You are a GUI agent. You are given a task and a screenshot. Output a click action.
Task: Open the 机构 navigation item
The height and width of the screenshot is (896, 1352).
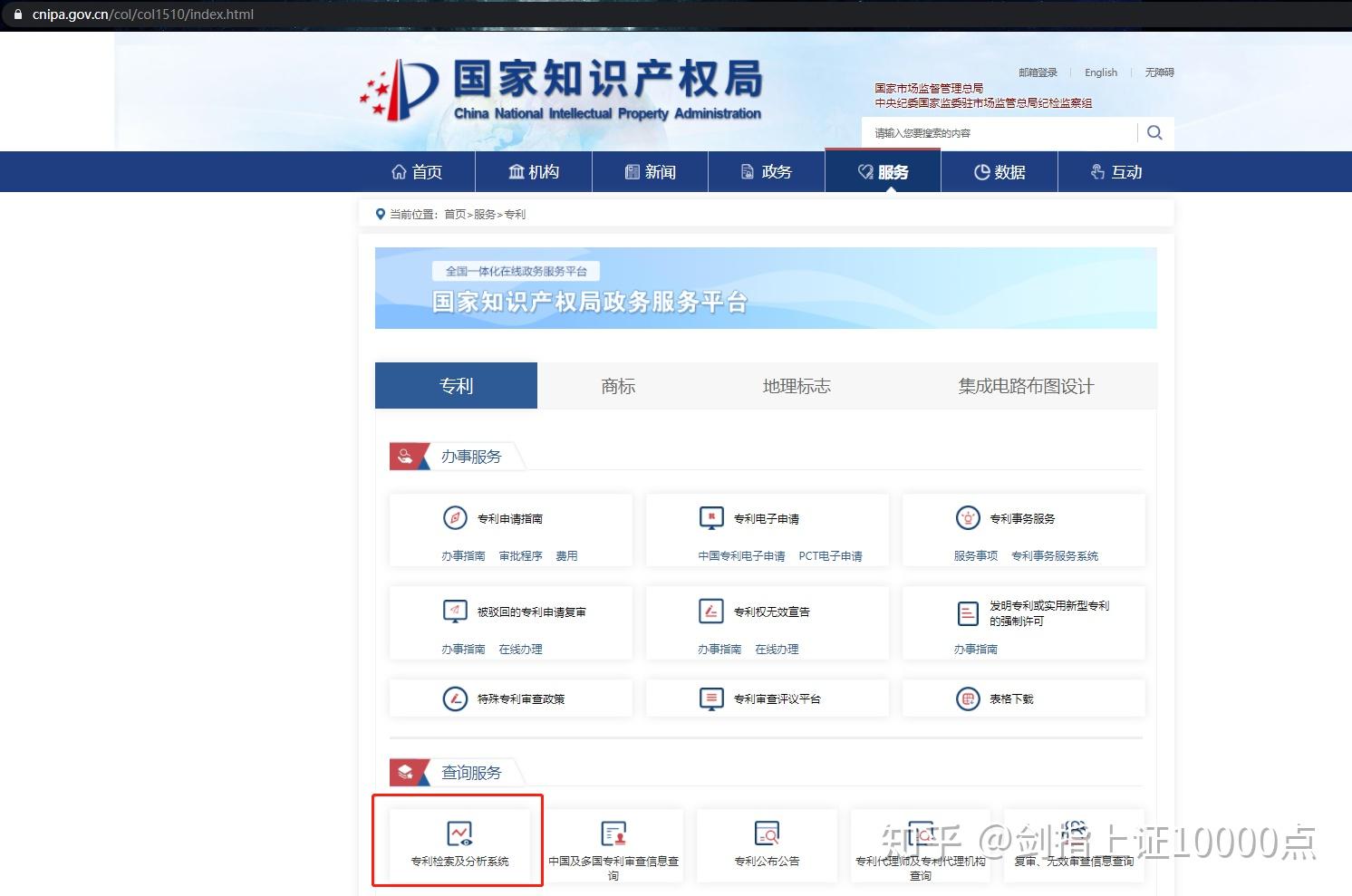pyautogui.click(x=534, y=172)
